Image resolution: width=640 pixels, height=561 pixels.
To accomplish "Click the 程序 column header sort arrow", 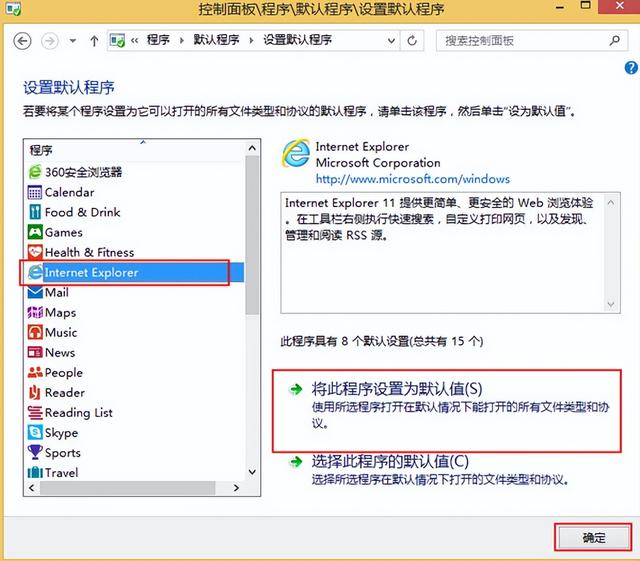I will tap(143, 142).
